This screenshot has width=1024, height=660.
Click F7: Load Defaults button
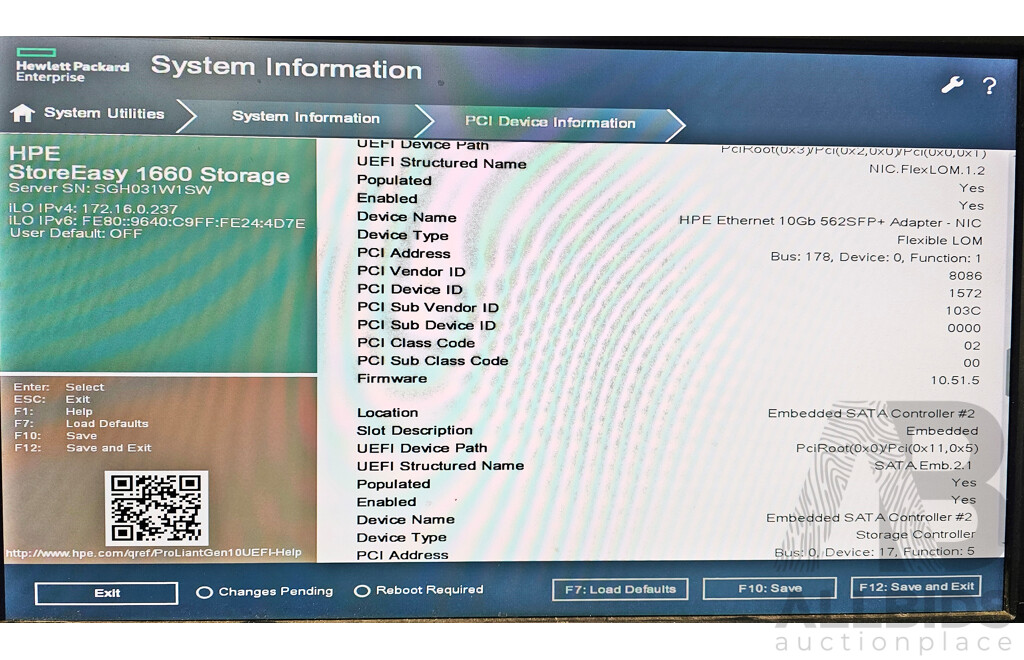coord(620,589)
